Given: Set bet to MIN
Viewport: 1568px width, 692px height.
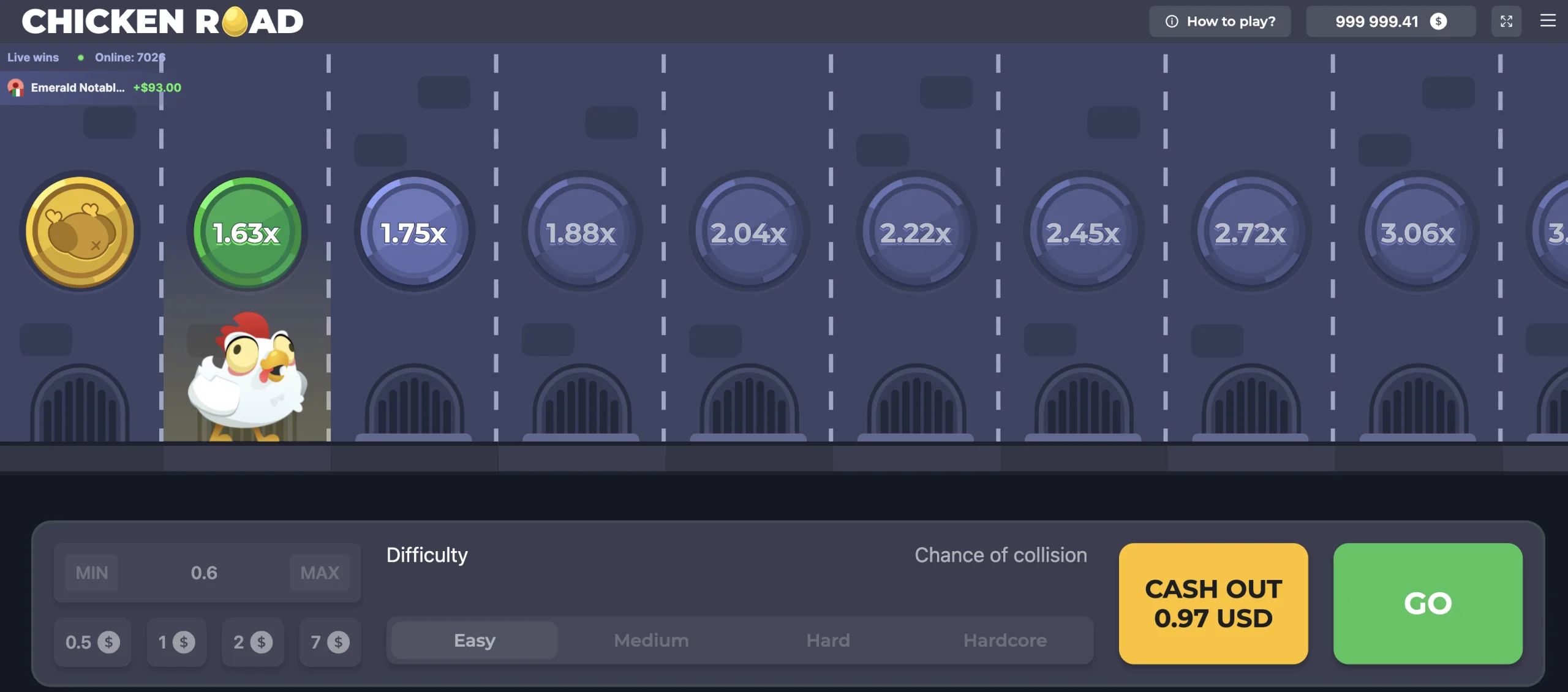Looking at the screenshot, I should (91, 573).
